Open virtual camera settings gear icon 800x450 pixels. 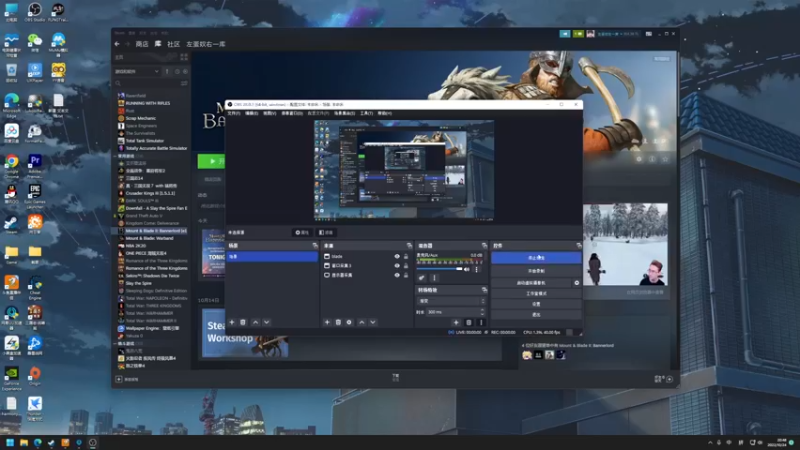[577, 283]
